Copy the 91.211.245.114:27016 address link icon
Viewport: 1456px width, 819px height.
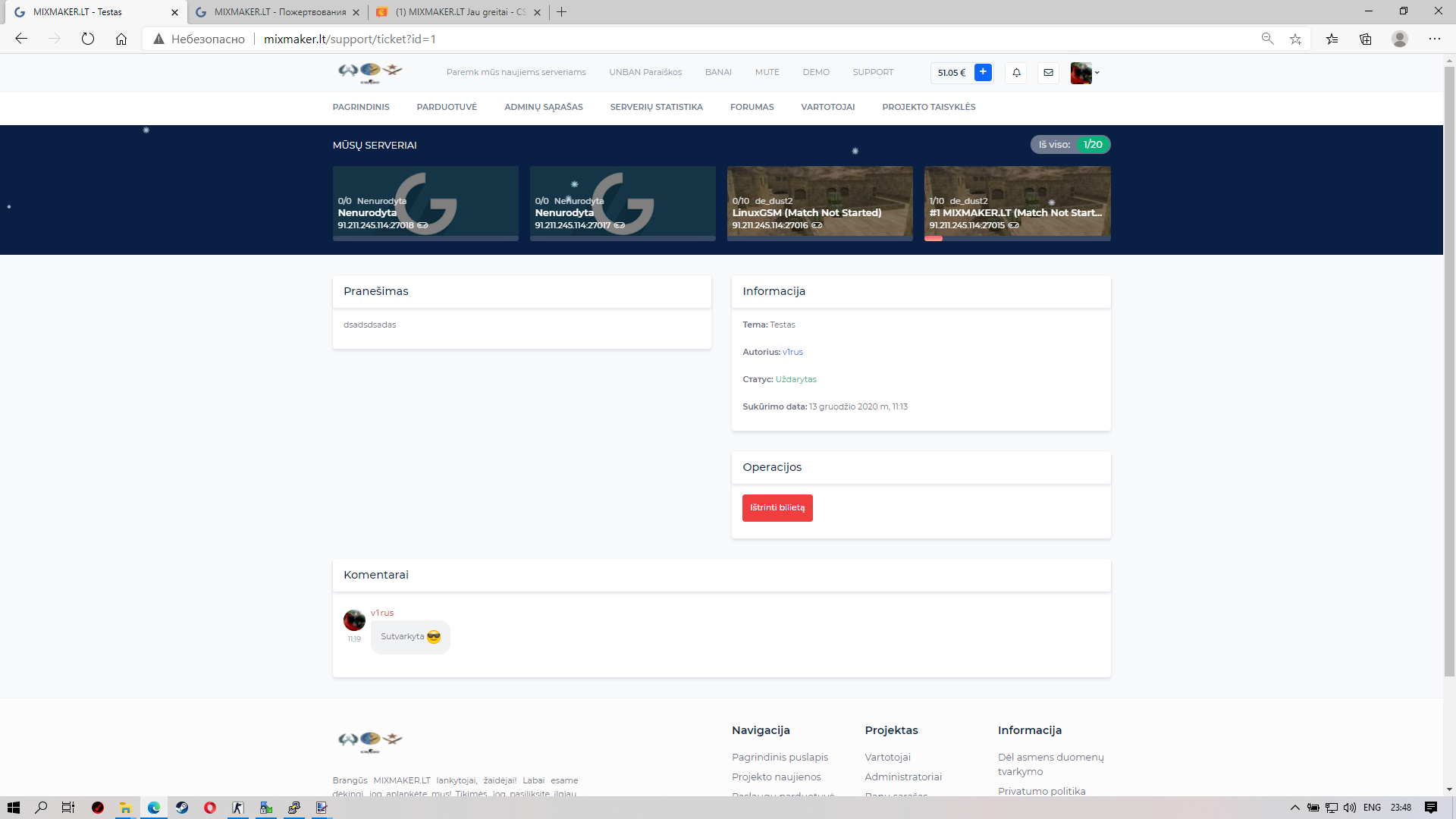[817, 225]
